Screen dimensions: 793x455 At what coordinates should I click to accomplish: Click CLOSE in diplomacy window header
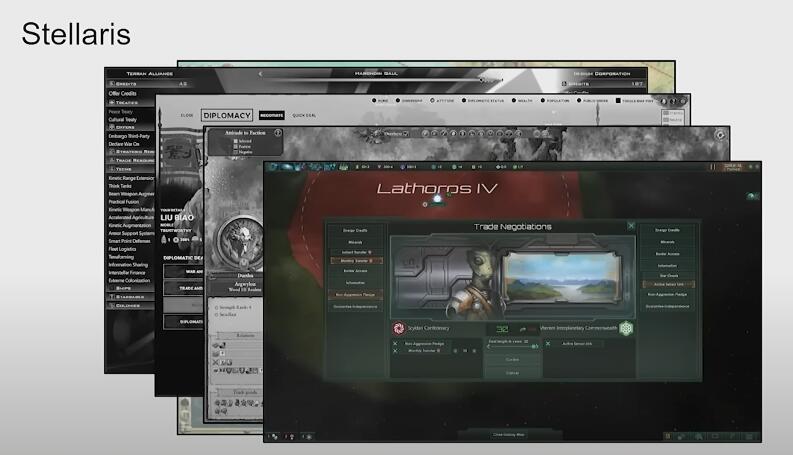point(187,115)
